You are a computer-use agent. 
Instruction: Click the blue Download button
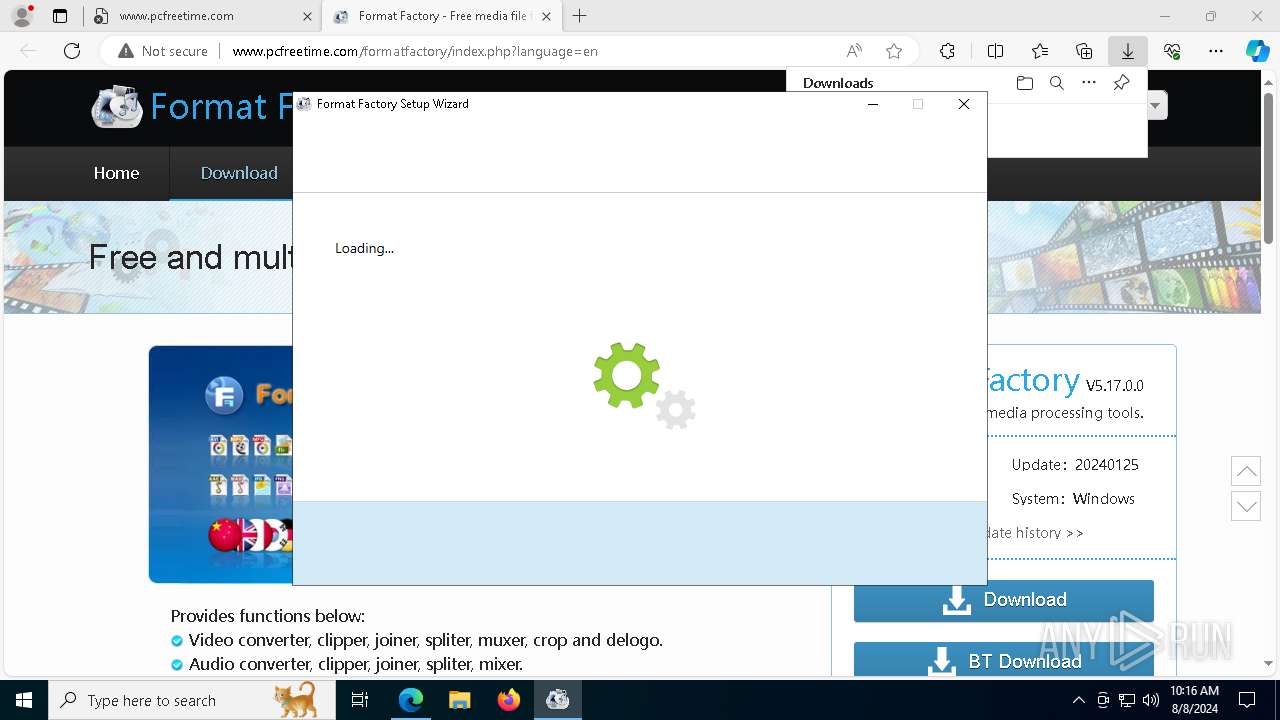click(1004, 600)
